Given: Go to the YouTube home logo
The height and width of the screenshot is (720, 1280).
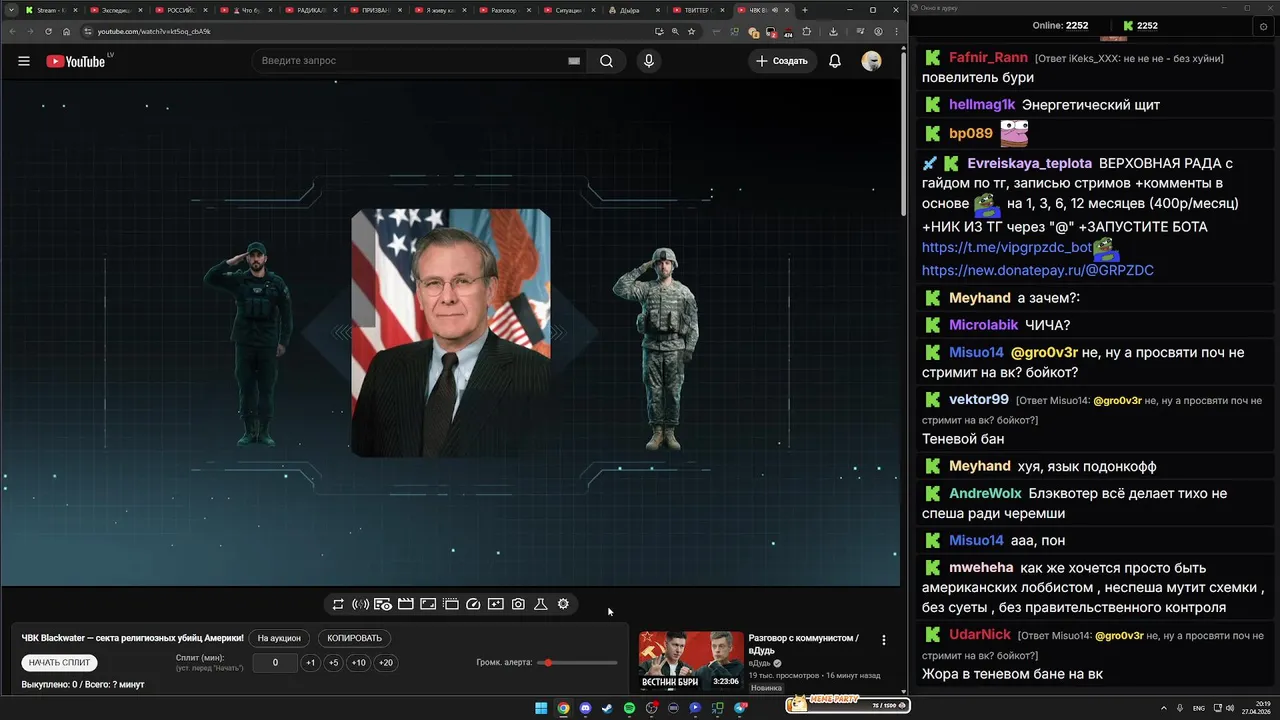Looking at the screenshot, I should tap(76, 61).
